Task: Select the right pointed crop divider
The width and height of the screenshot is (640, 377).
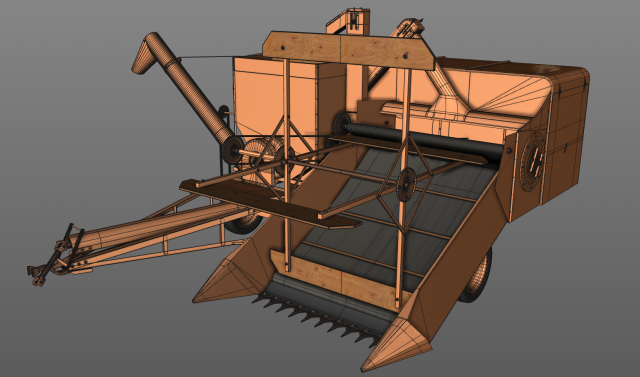Action: click(x=397, y=345)
